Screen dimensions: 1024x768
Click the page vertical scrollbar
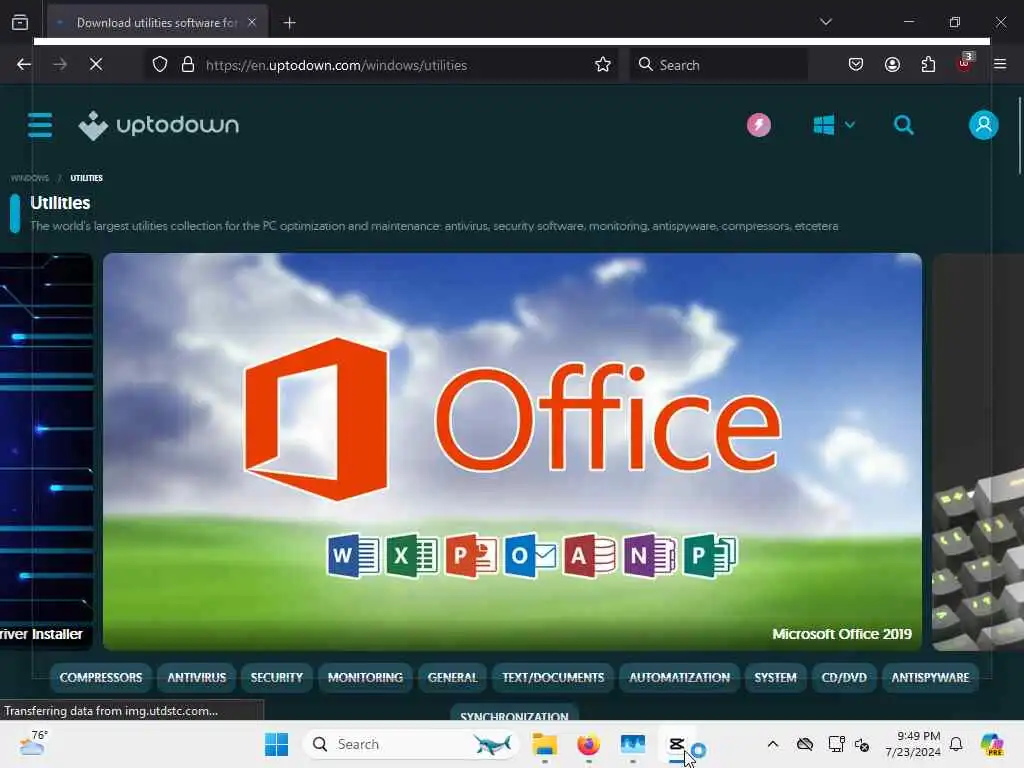point(1019,136)
